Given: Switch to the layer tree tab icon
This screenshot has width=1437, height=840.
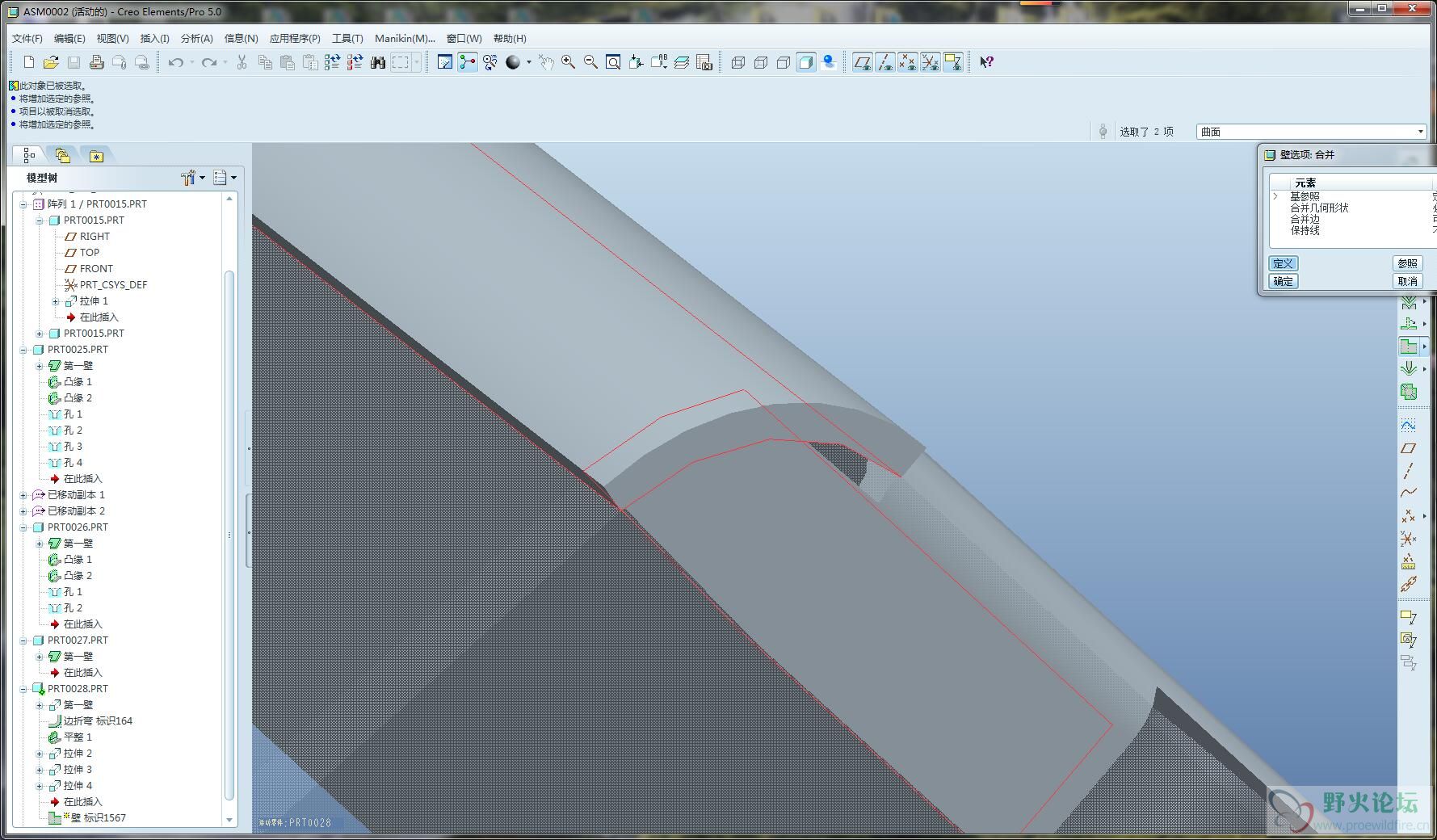Looking at the screenshot, I should click(x=62, y=155).
